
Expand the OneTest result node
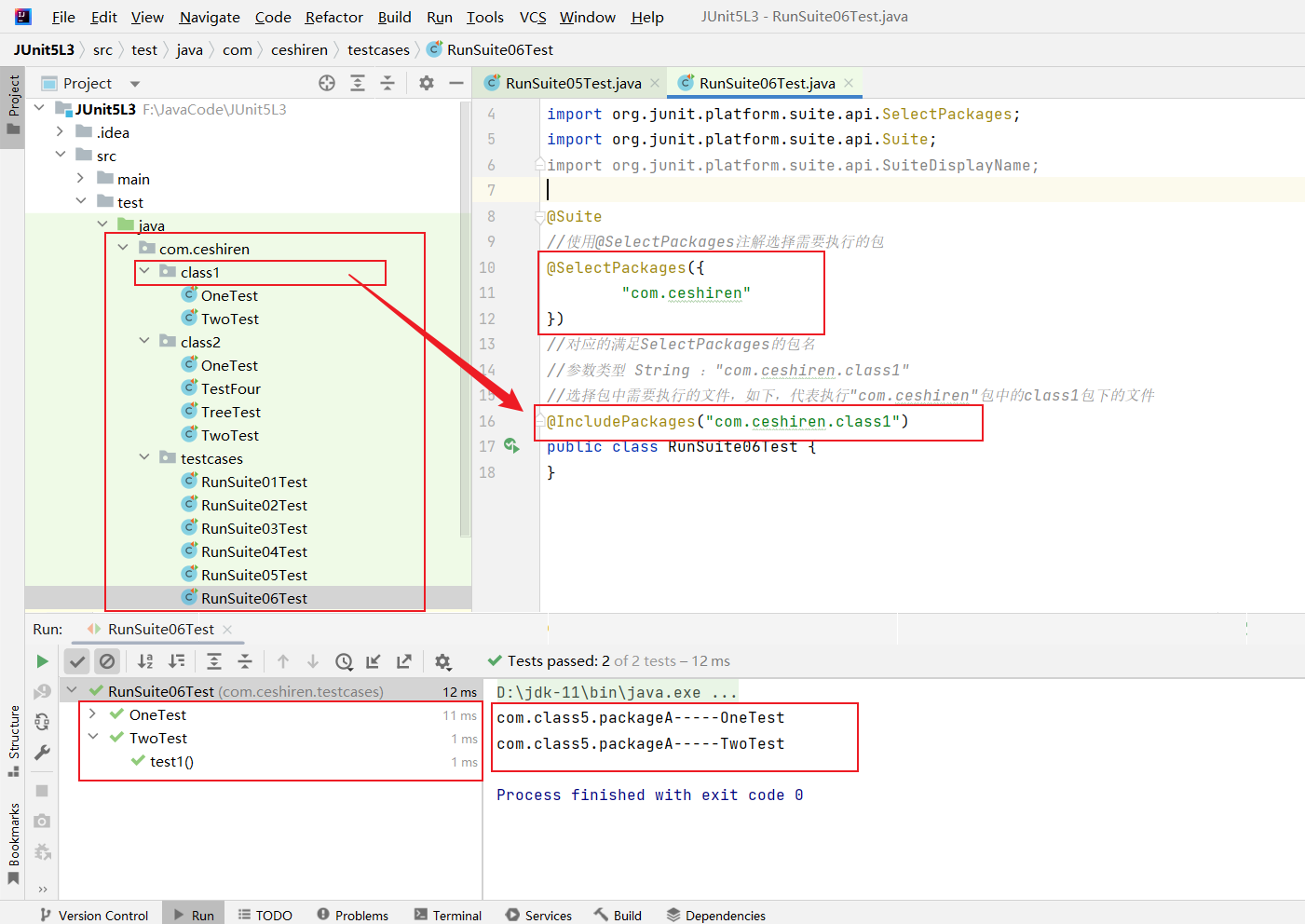pos(93,714)
